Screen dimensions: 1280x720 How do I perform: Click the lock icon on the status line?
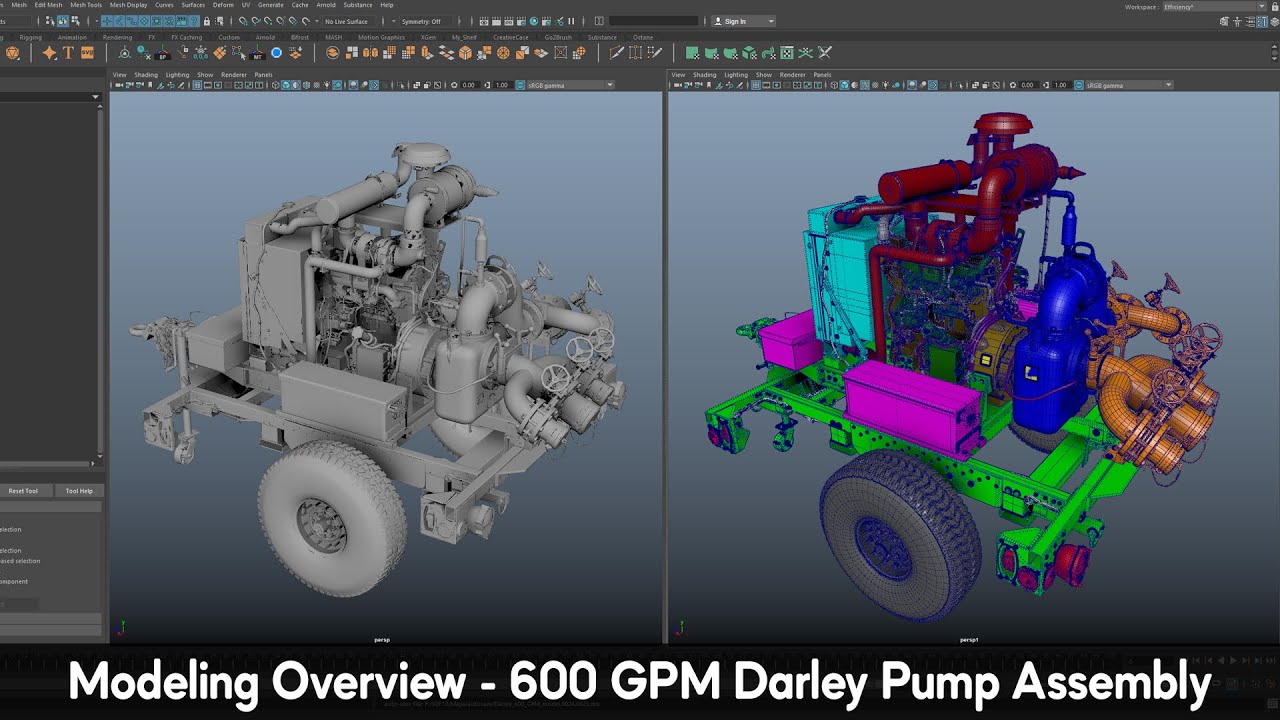(x=206, y=21)
